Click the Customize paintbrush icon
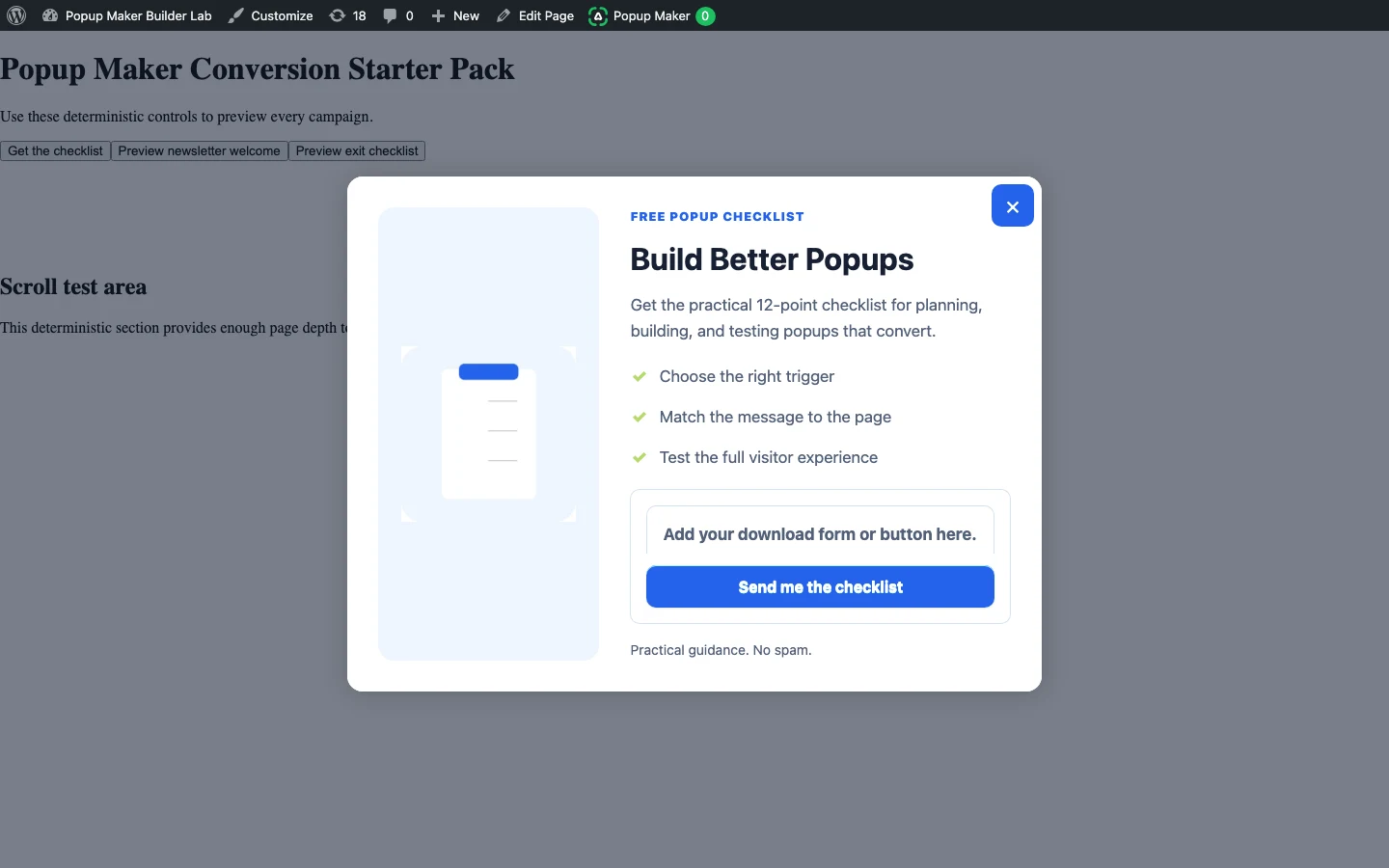The image size is (1389, 868). coord(236,15)
